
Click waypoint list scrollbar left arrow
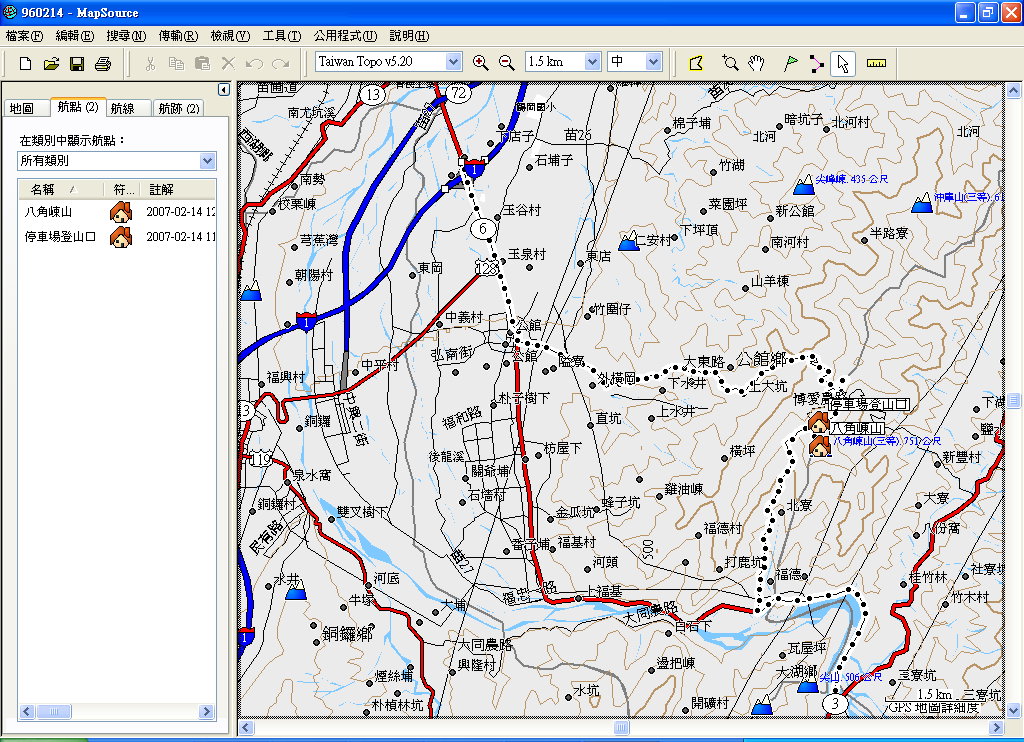tap(27, 711)
